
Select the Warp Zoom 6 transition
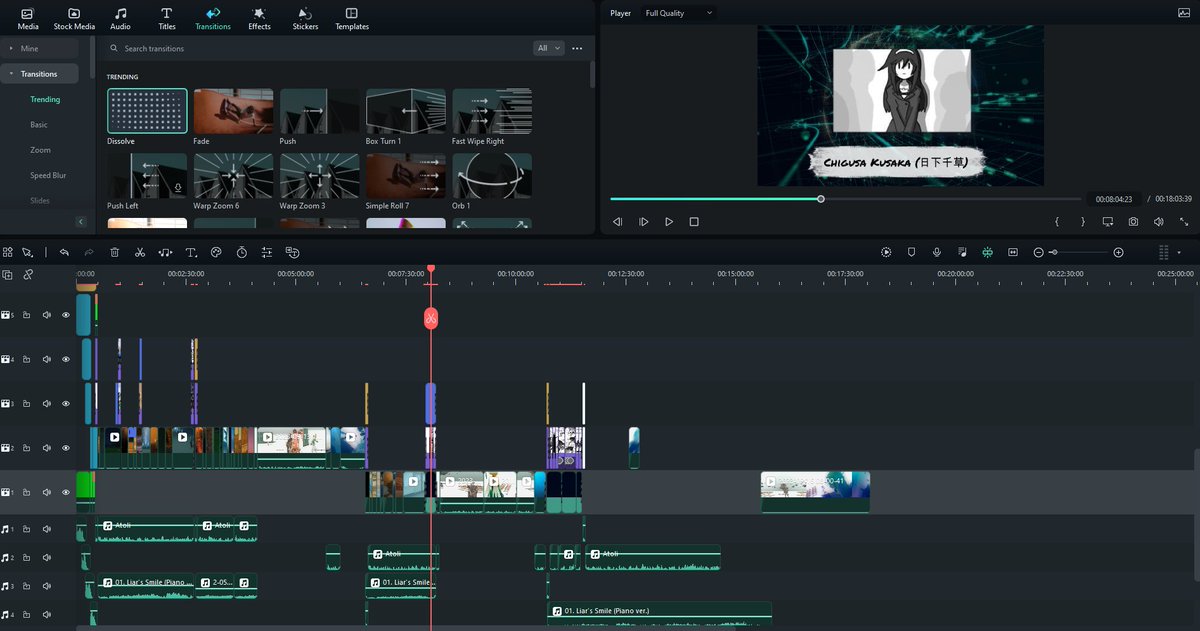233,175
